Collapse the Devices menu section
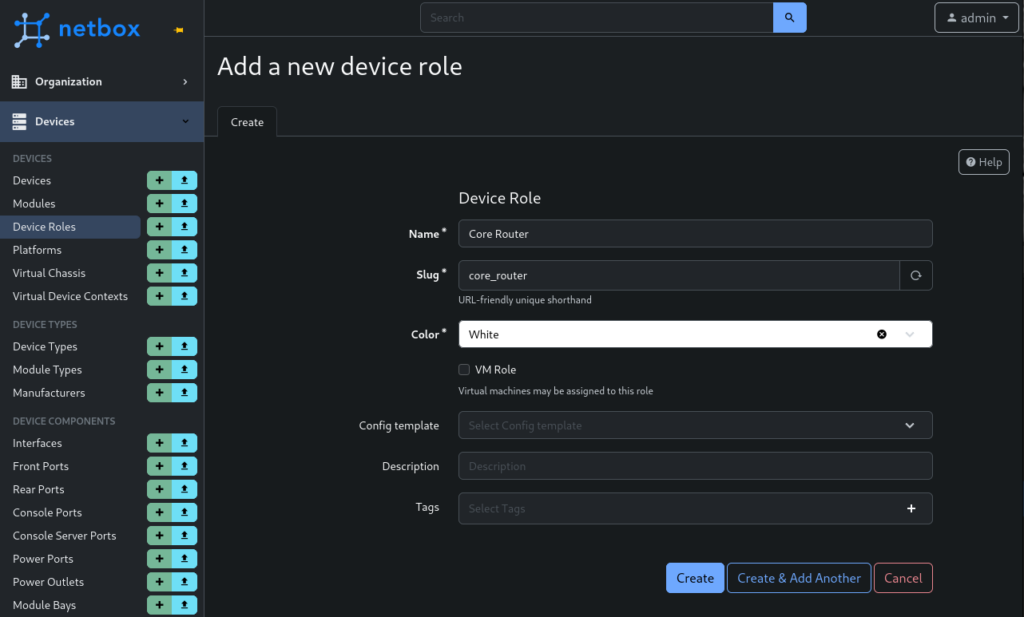 tap(100, 122)
